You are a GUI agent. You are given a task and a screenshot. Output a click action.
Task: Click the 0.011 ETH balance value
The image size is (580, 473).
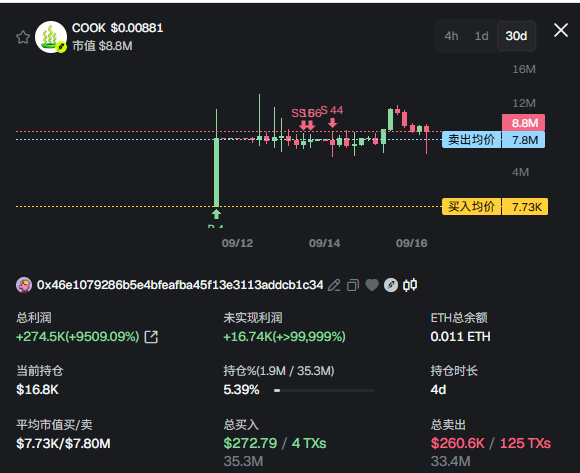[461, 337]
